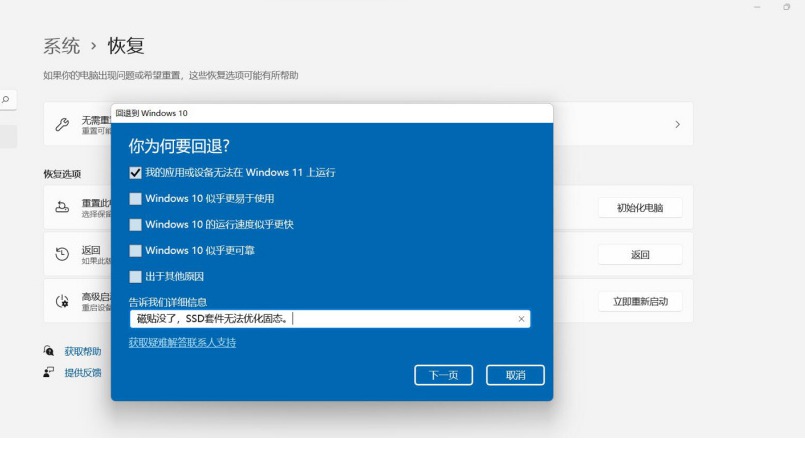Open the '获取帮助' link
Viewport: 805px width, 449px height.
click(83, 352)
